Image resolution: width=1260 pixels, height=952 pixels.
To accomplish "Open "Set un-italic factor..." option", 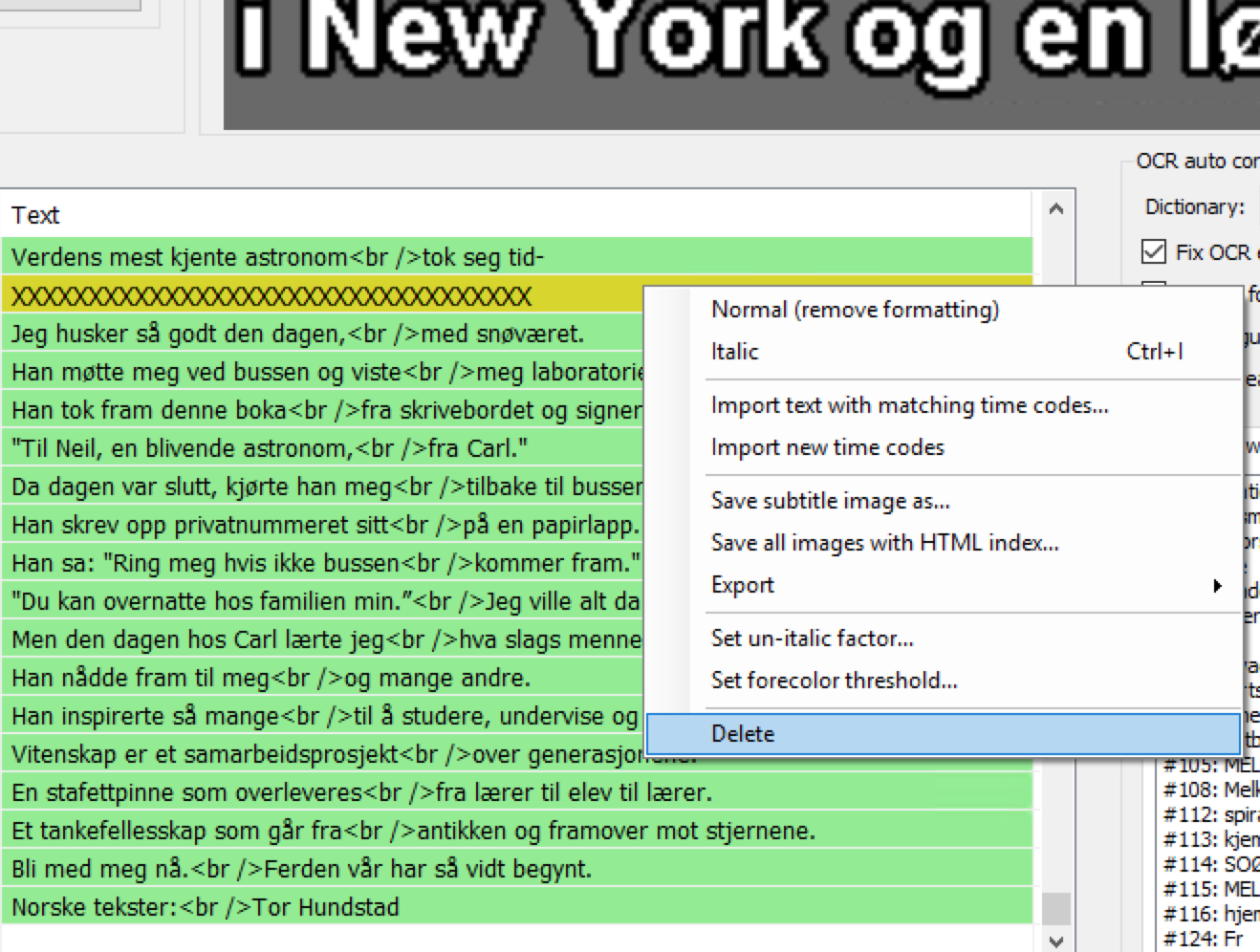I will (812, 638).
